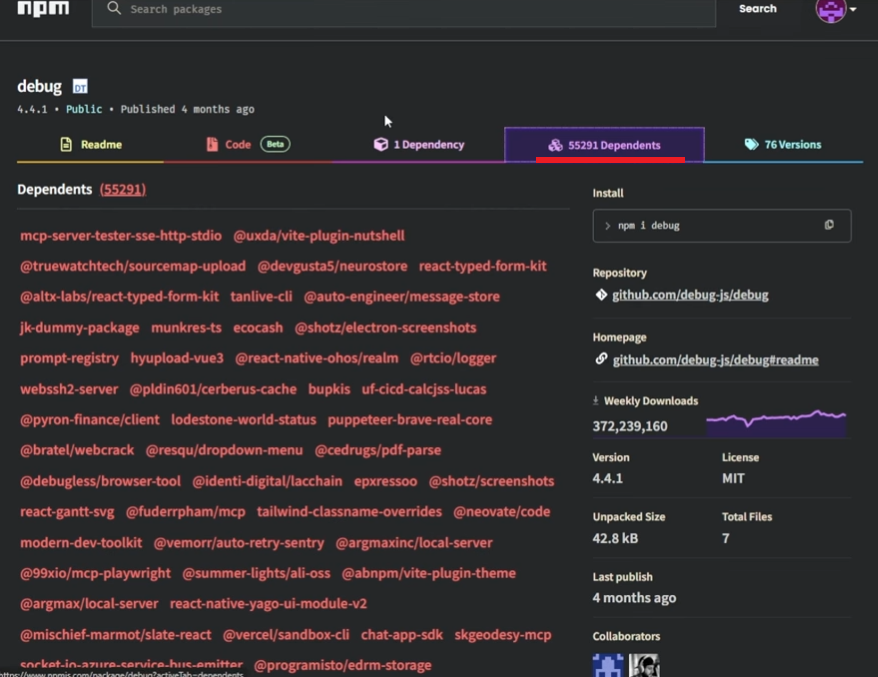Open @devgusta5/neurostore package

coord(332,266)
